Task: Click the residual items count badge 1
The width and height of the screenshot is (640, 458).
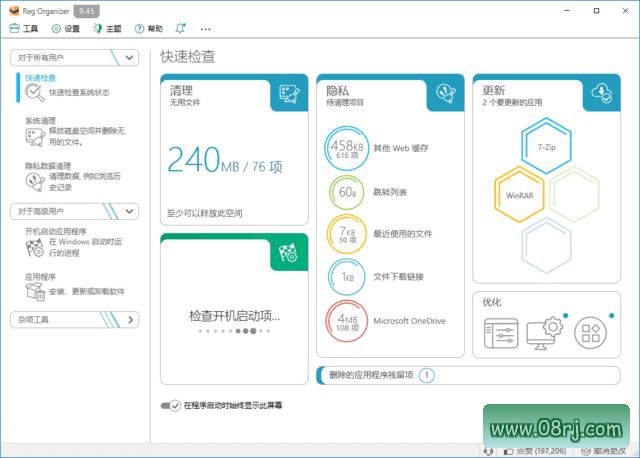Action: tap(427, 375)
